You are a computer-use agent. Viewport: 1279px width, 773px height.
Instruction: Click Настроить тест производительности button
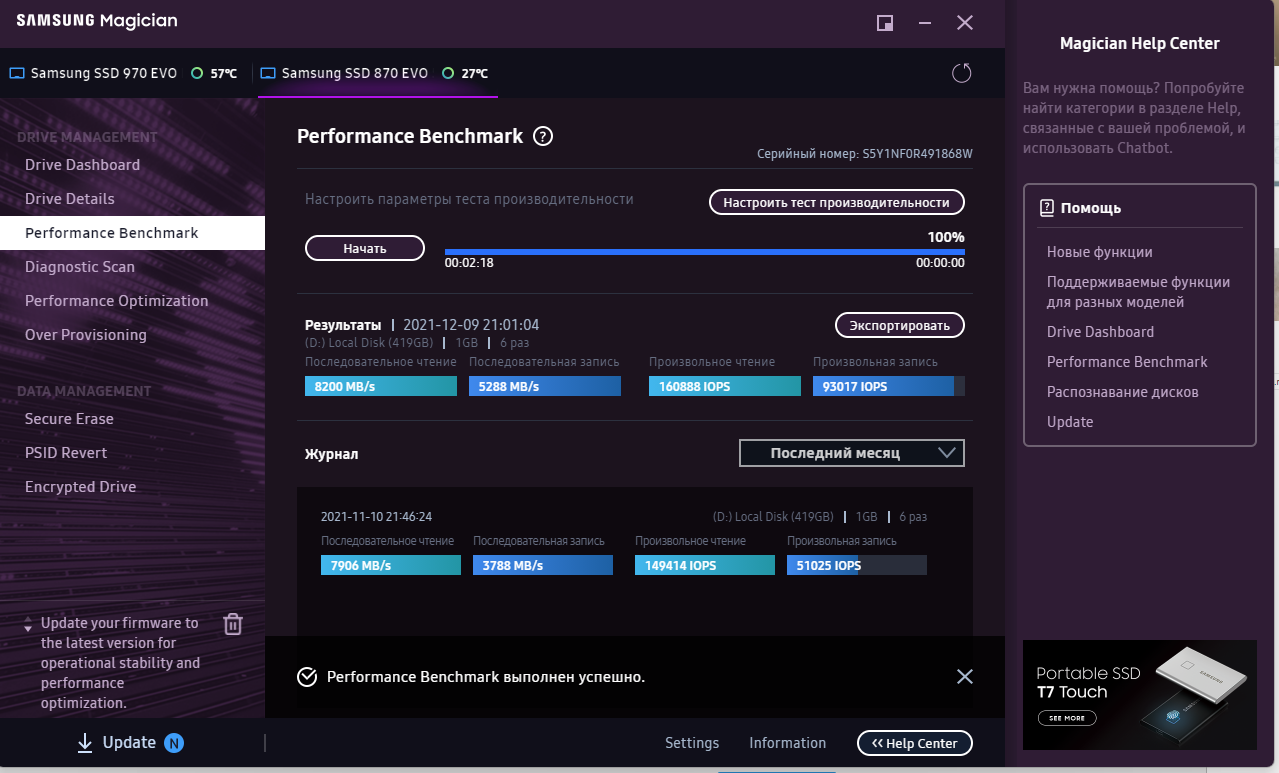point(837,202)
